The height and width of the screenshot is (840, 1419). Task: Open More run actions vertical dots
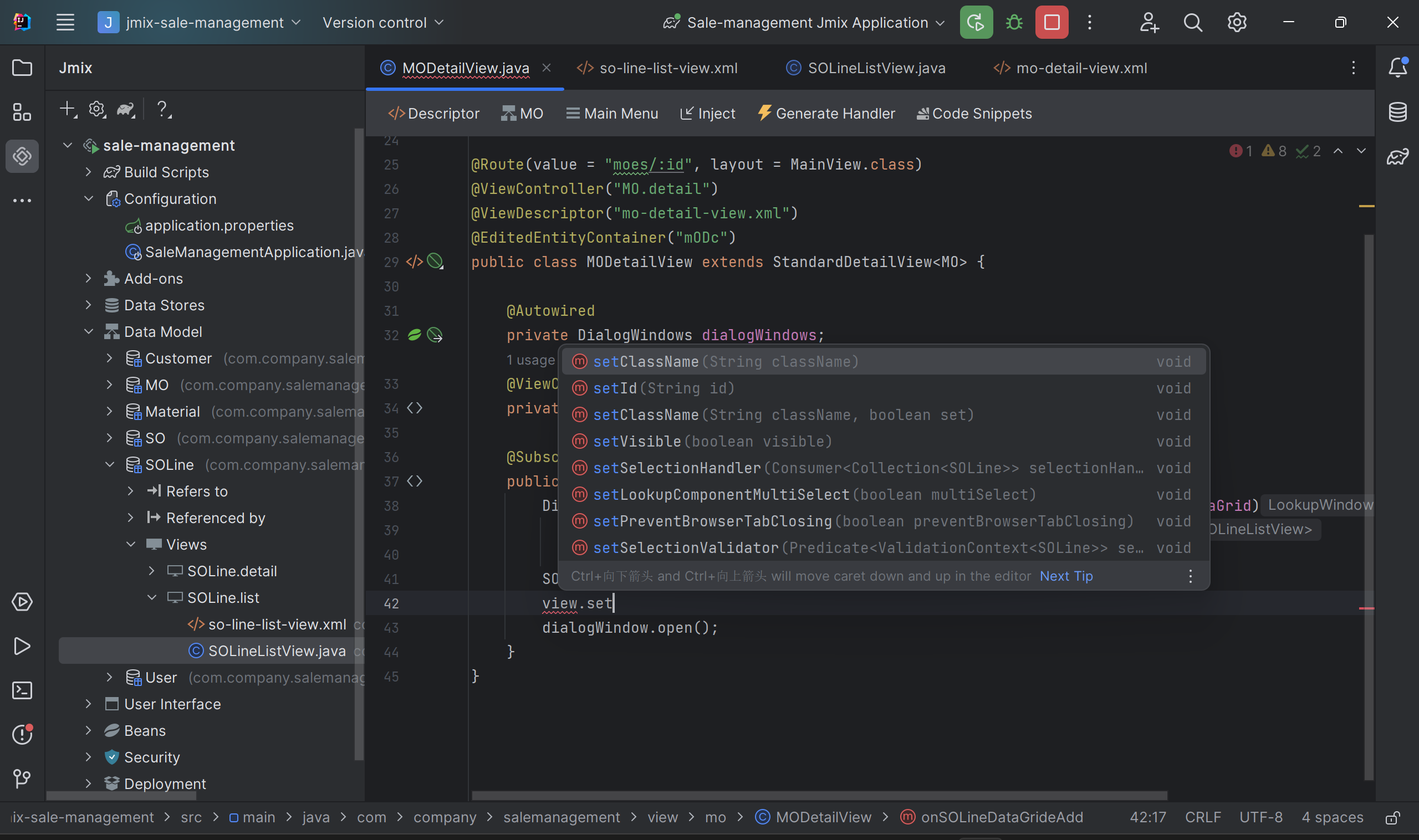(x=1089, y=23)
